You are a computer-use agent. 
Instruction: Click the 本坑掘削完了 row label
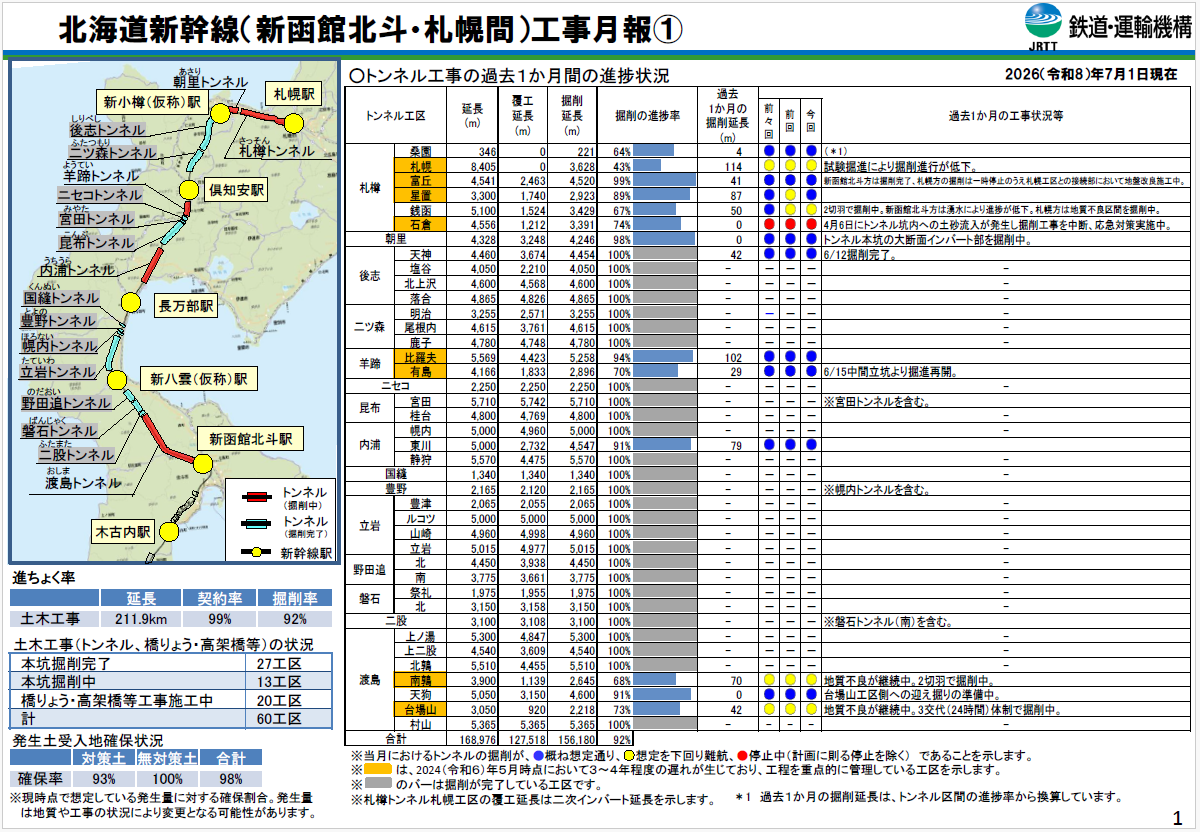point(66,663)
